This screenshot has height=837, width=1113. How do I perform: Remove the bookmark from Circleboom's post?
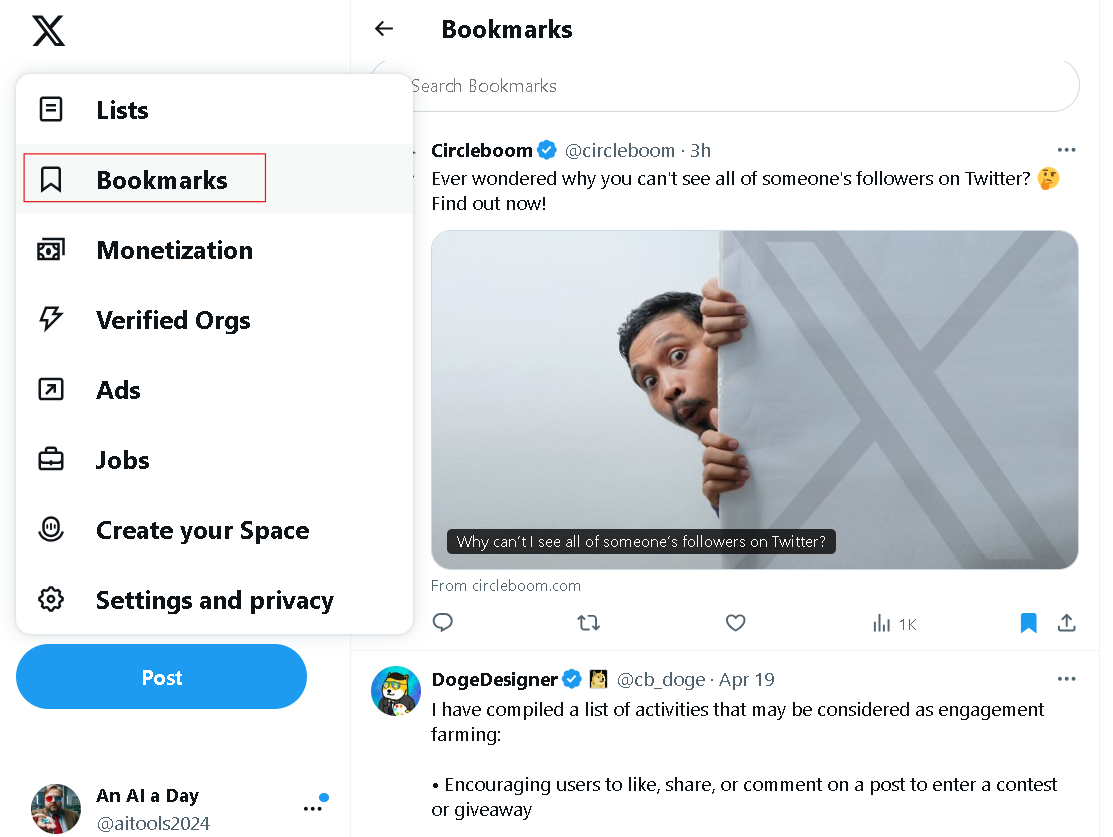[1028, 622]
